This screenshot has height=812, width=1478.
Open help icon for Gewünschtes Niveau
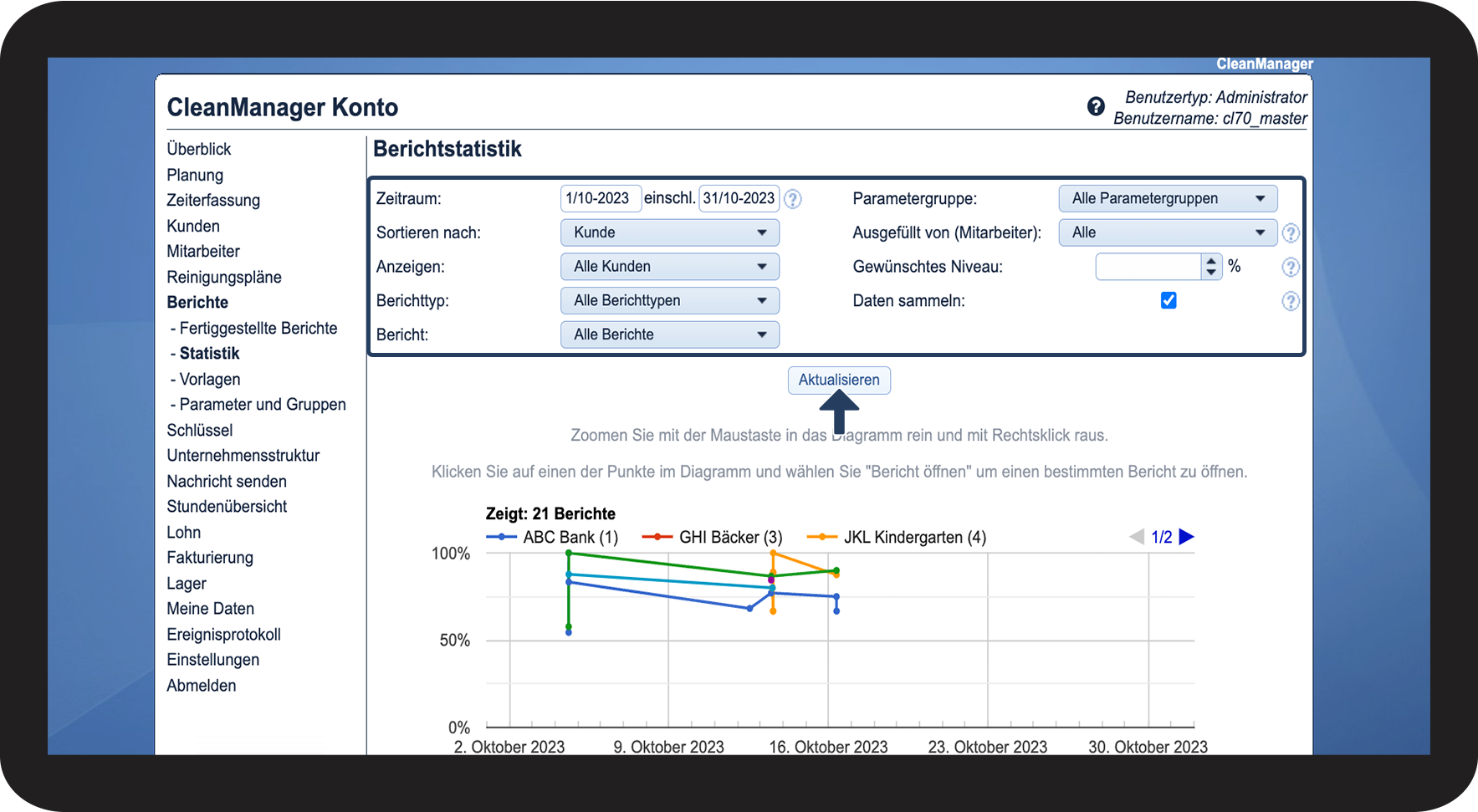[1291, 268]
